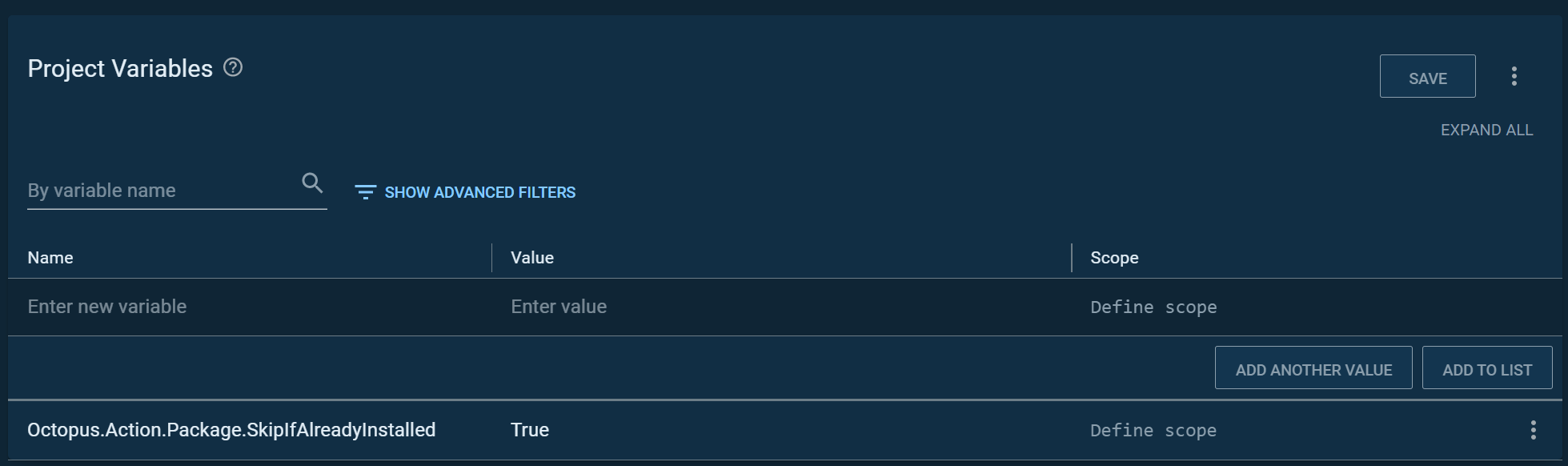This screenshot has height=466, width=1568.
Task: Sort by the Name column header
Action: 50,257
